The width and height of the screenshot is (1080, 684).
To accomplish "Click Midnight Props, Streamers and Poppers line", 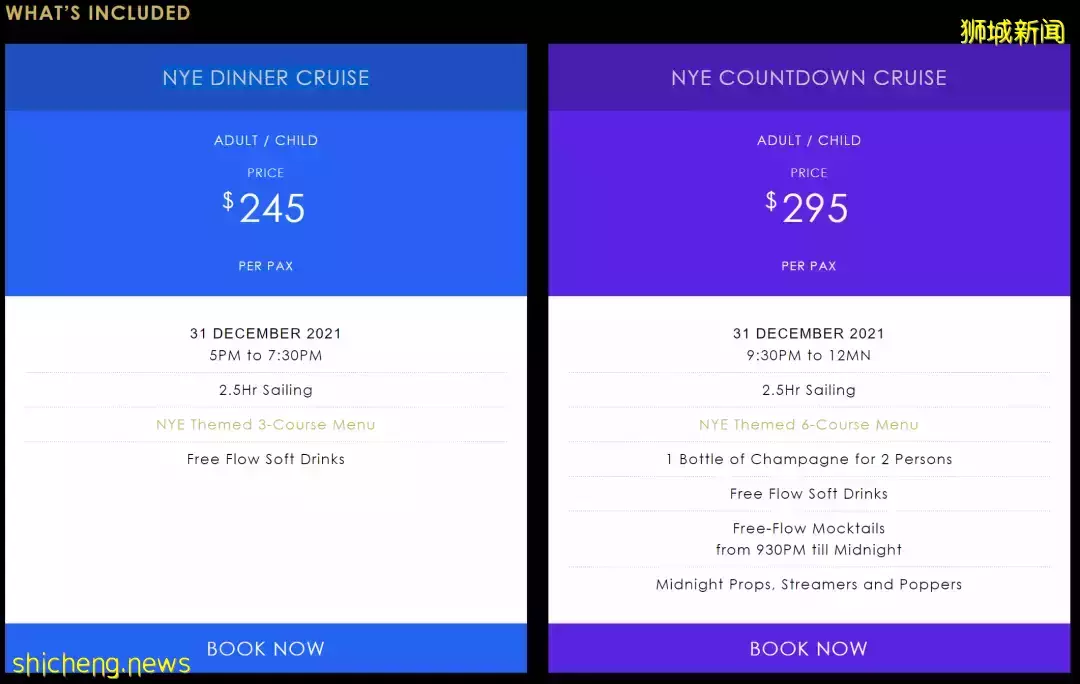I will point(809,584).
